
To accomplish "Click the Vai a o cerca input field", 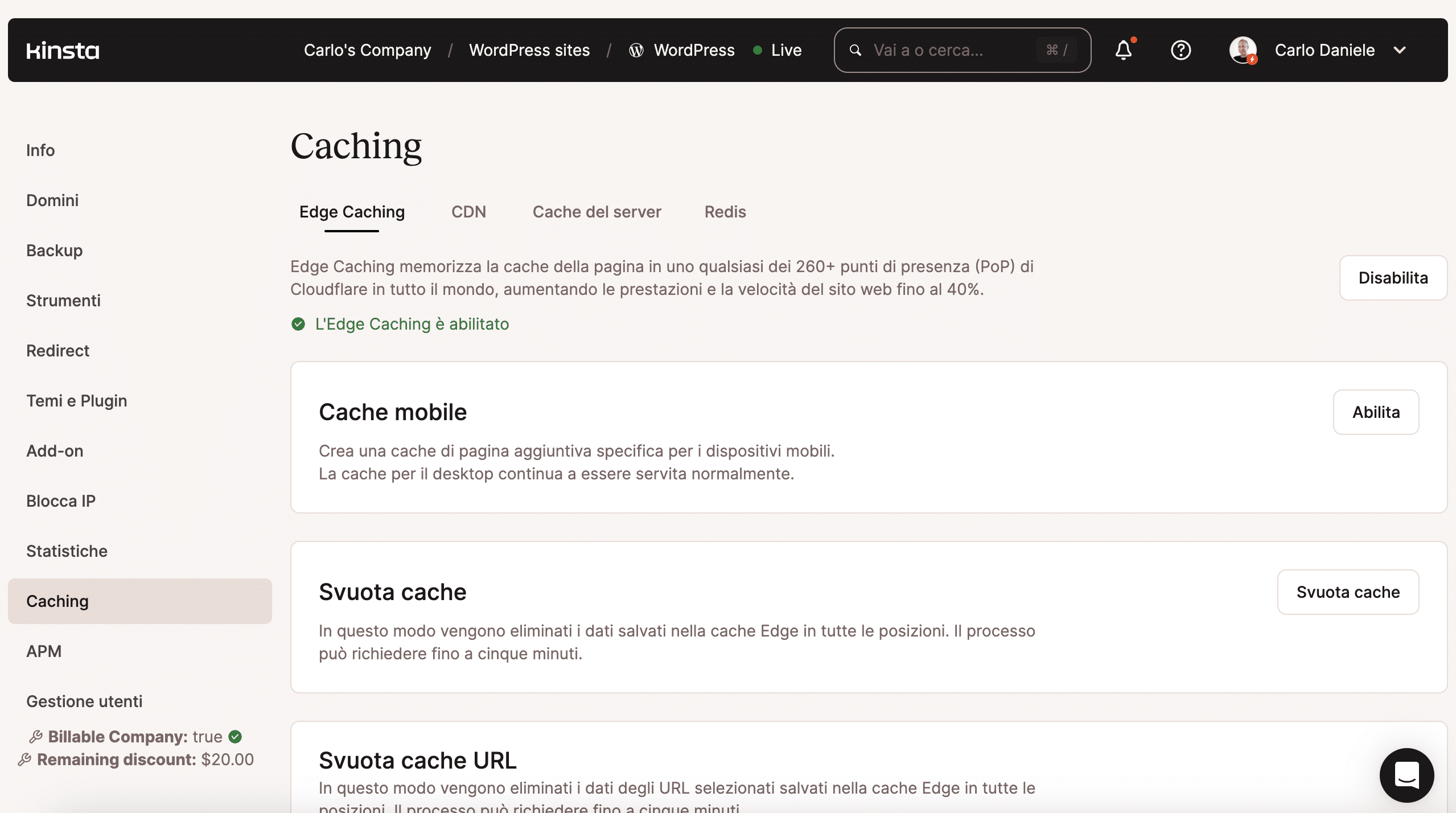I will [963, 49].
